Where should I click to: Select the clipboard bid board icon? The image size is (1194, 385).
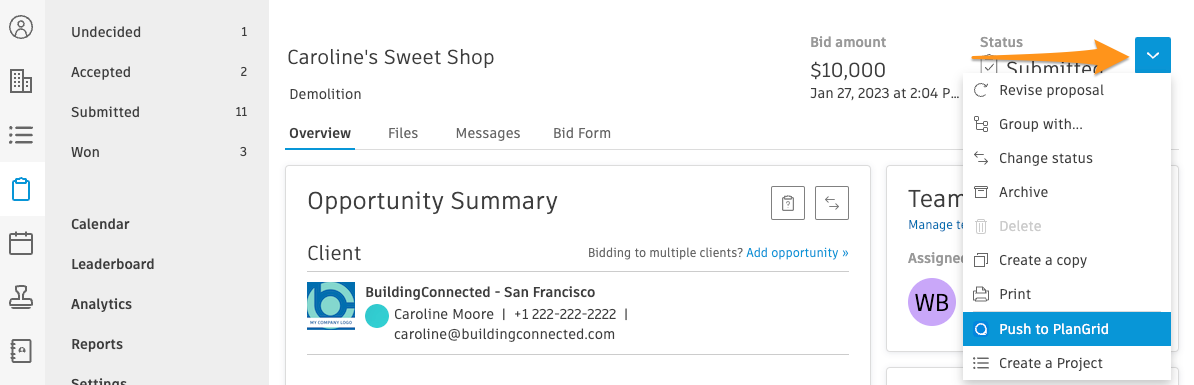[x=21, y=189]
